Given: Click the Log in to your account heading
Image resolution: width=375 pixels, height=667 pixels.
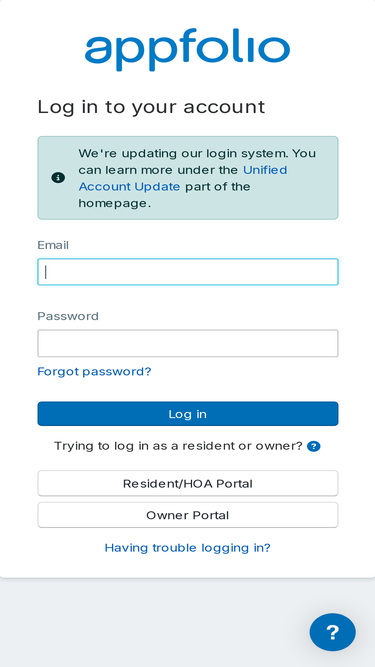Looking at the screenshot, I should (x=151, y=107).
